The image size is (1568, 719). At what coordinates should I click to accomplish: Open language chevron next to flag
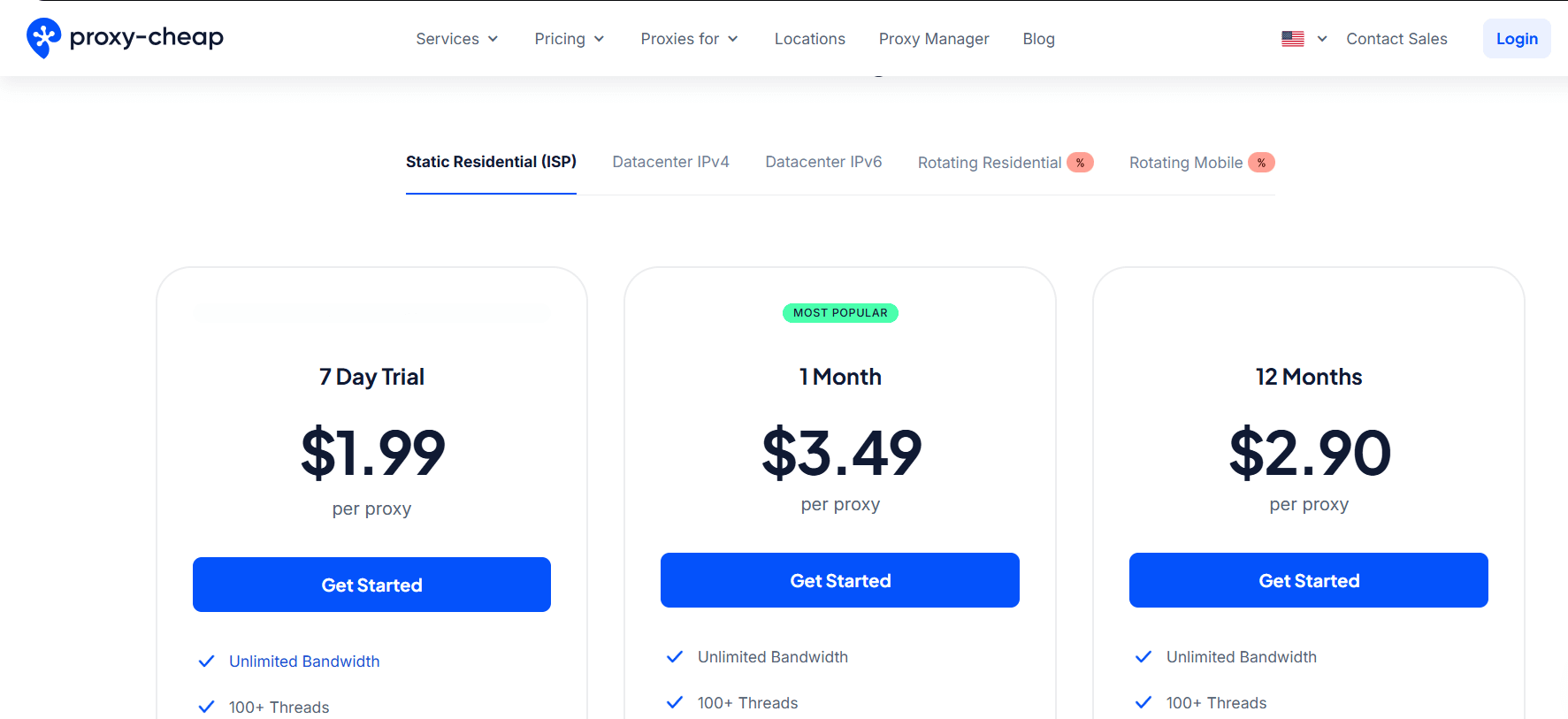1322,39
